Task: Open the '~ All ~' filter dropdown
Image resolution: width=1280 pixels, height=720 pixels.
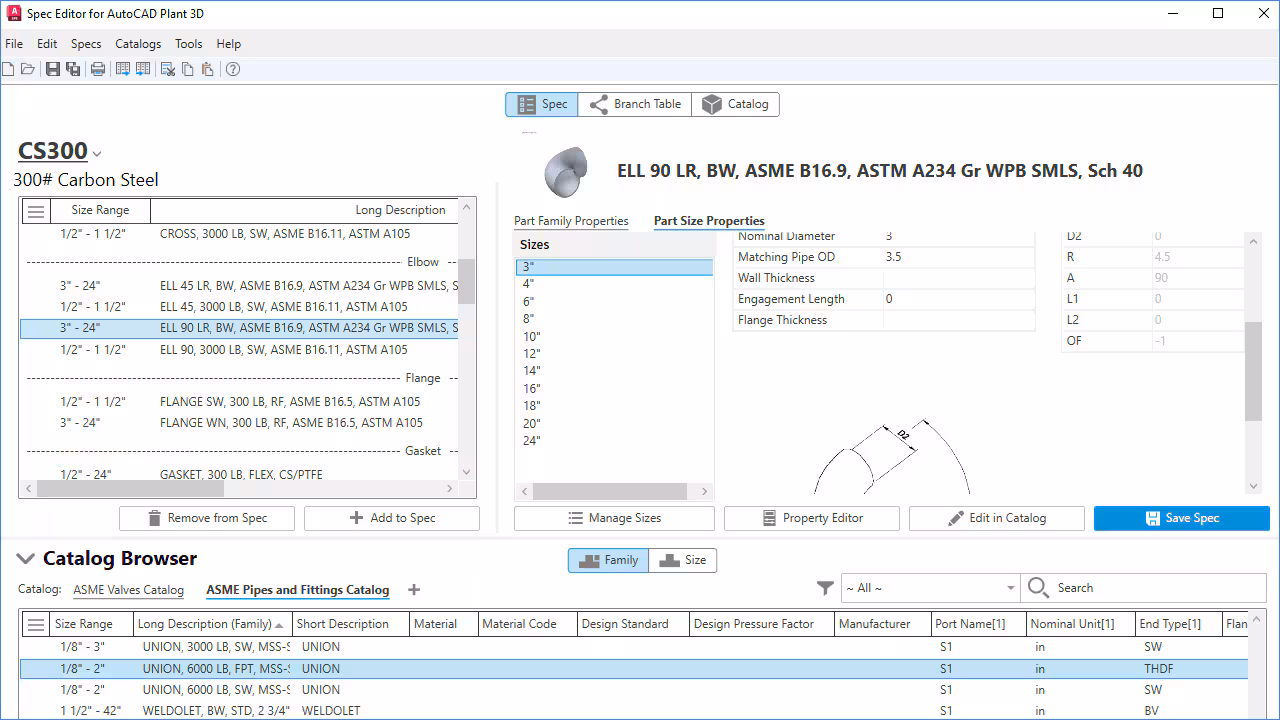Action: click(x=930, y=588)
